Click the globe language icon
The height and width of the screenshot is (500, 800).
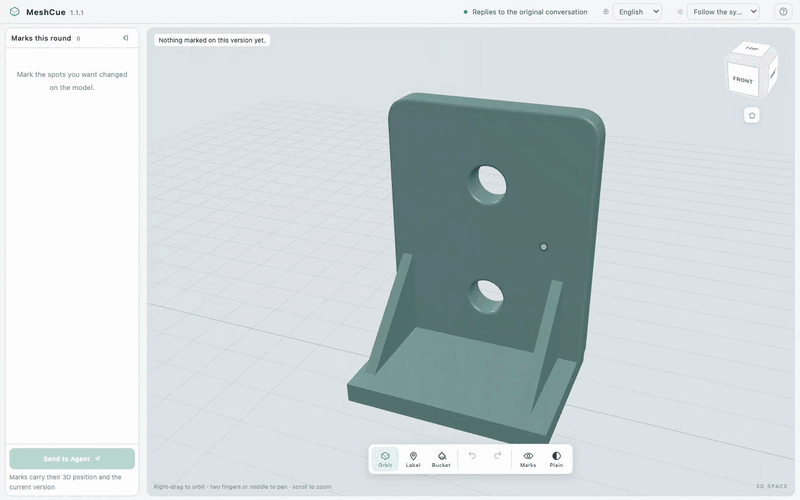606,12
